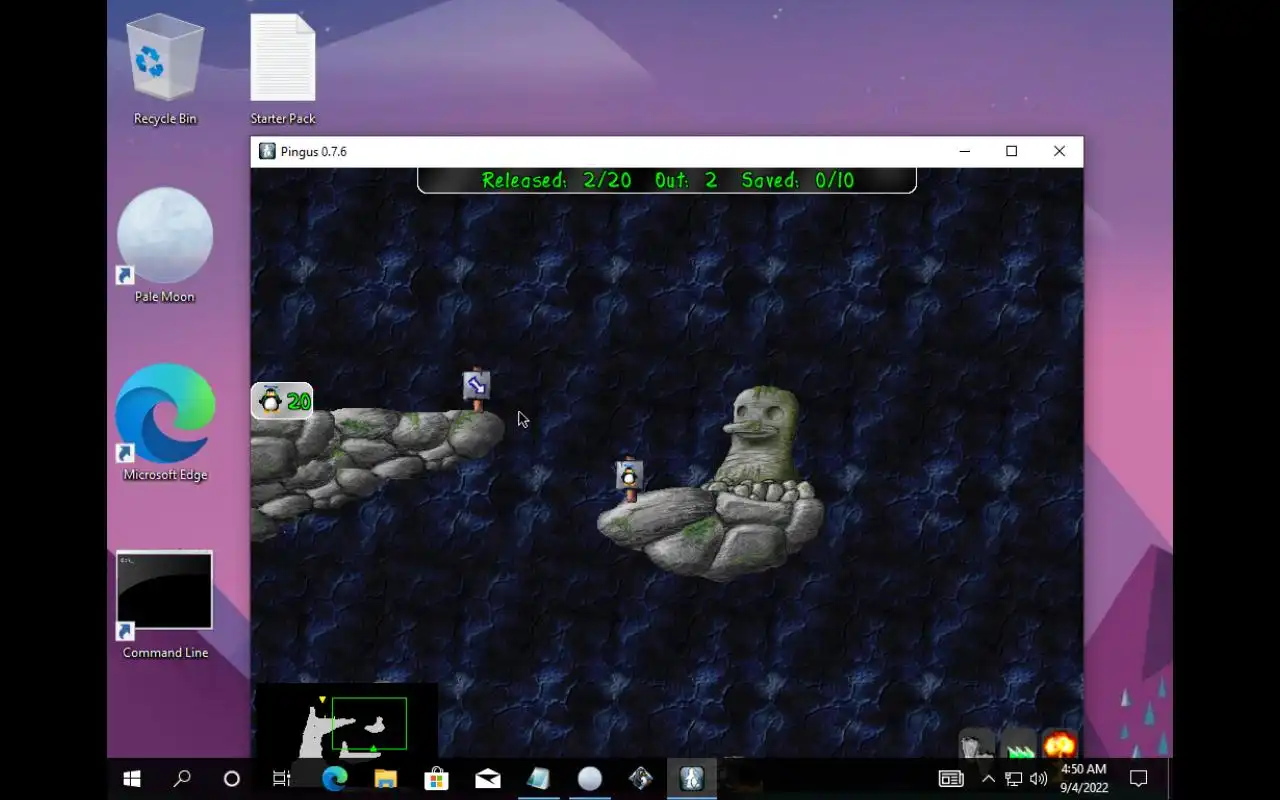The width and height of the screenshot is (1280, 800).
Task: Open the volume control in tray
Action: 1038,779
